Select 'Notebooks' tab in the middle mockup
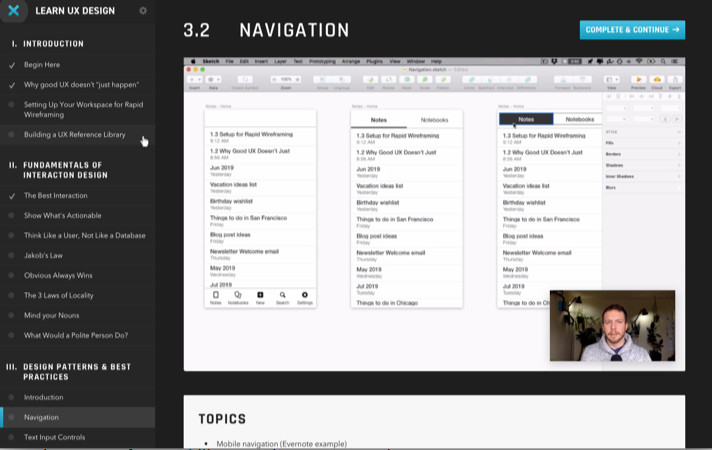The width and height of the screenshot is (712, 450). tap(434, 120)
